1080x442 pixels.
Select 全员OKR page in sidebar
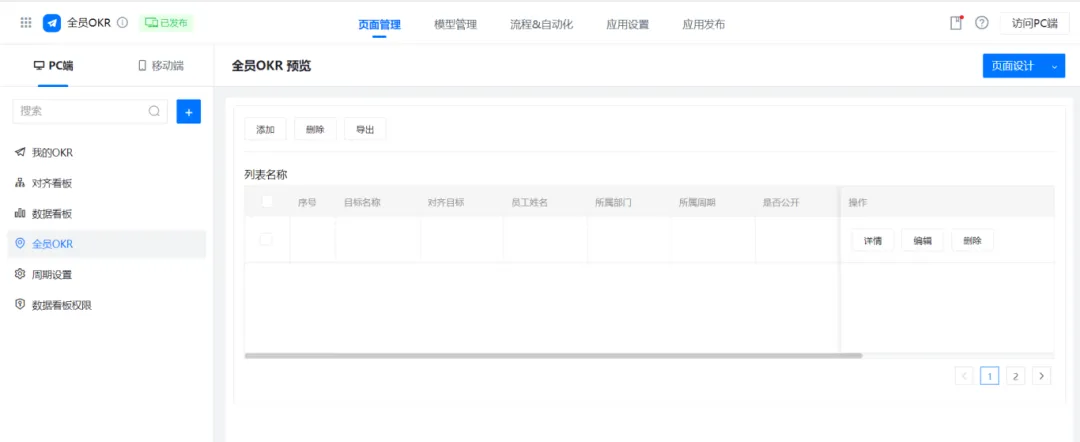point(107,244)
